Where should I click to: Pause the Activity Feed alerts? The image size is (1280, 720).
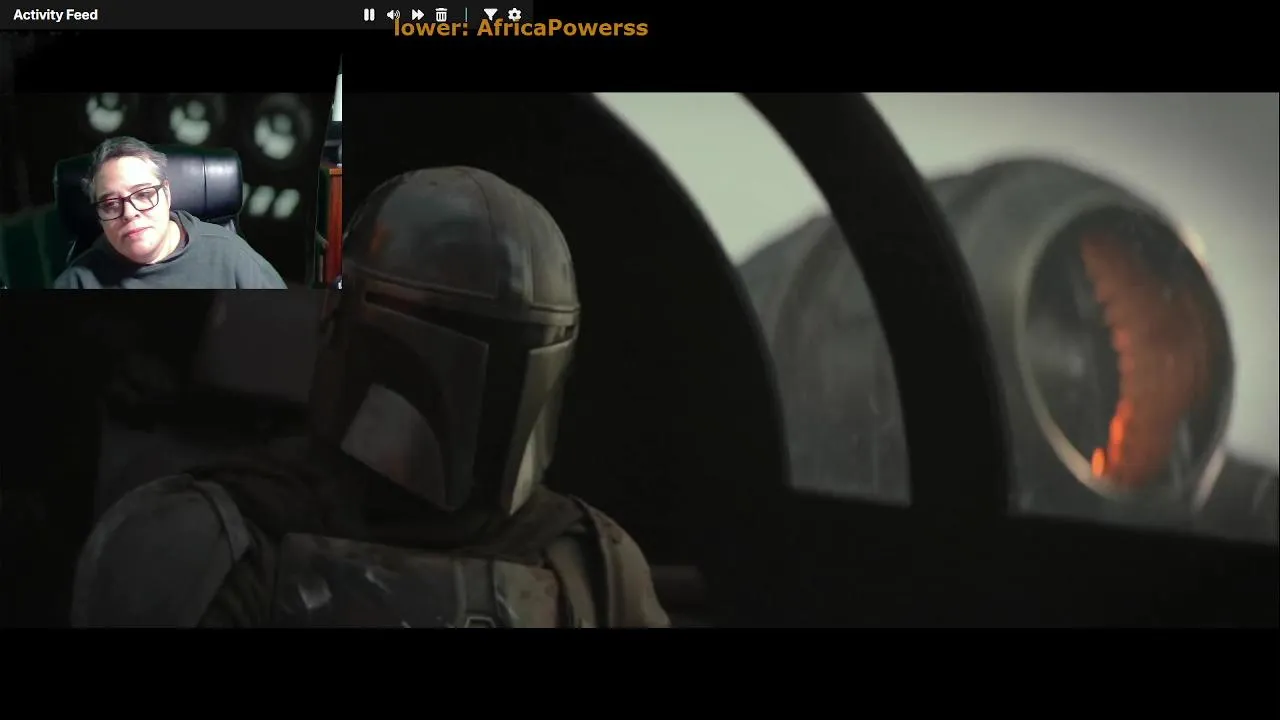tap(369, 15)
